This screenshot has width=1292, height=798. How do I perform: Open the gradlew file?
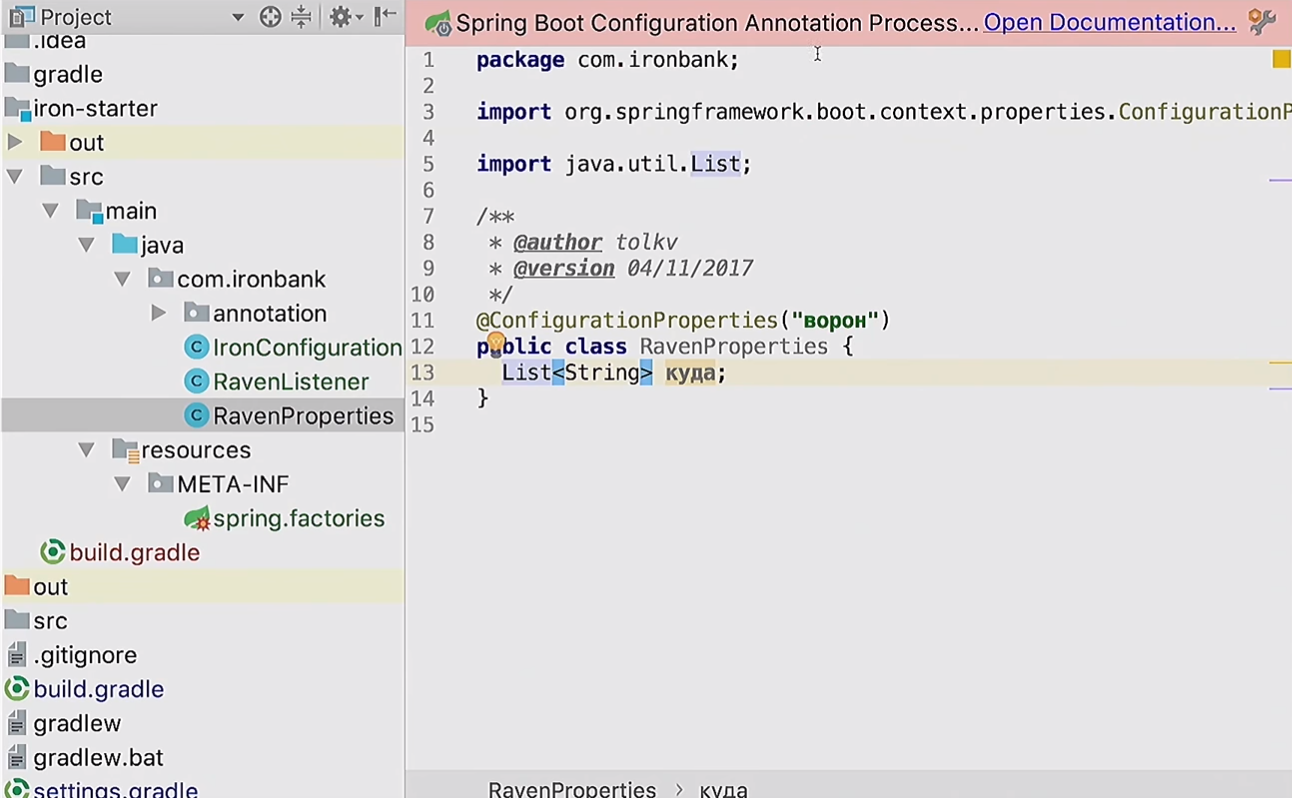pos(77,724)
